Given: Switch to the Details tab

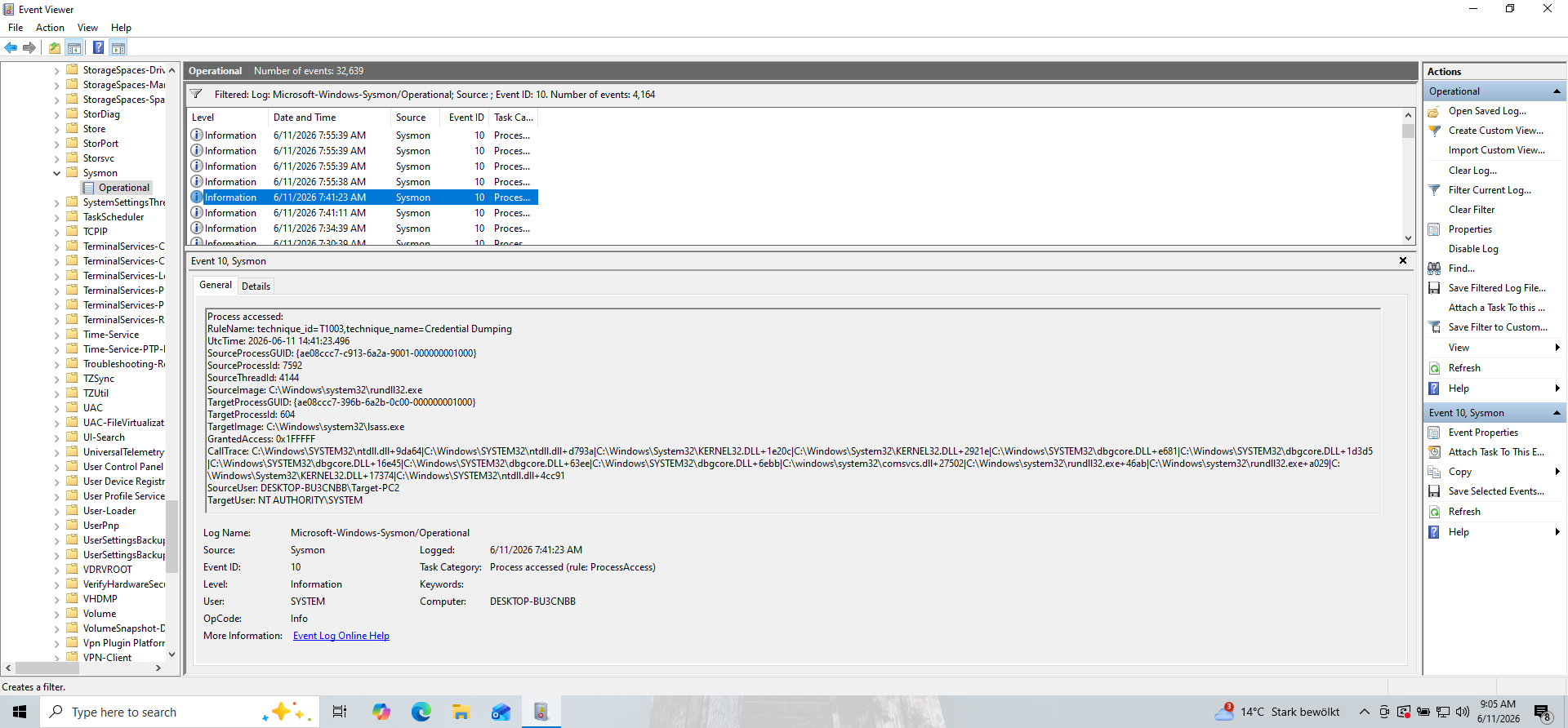Looking at the screenshot, I should pos(256,286).
